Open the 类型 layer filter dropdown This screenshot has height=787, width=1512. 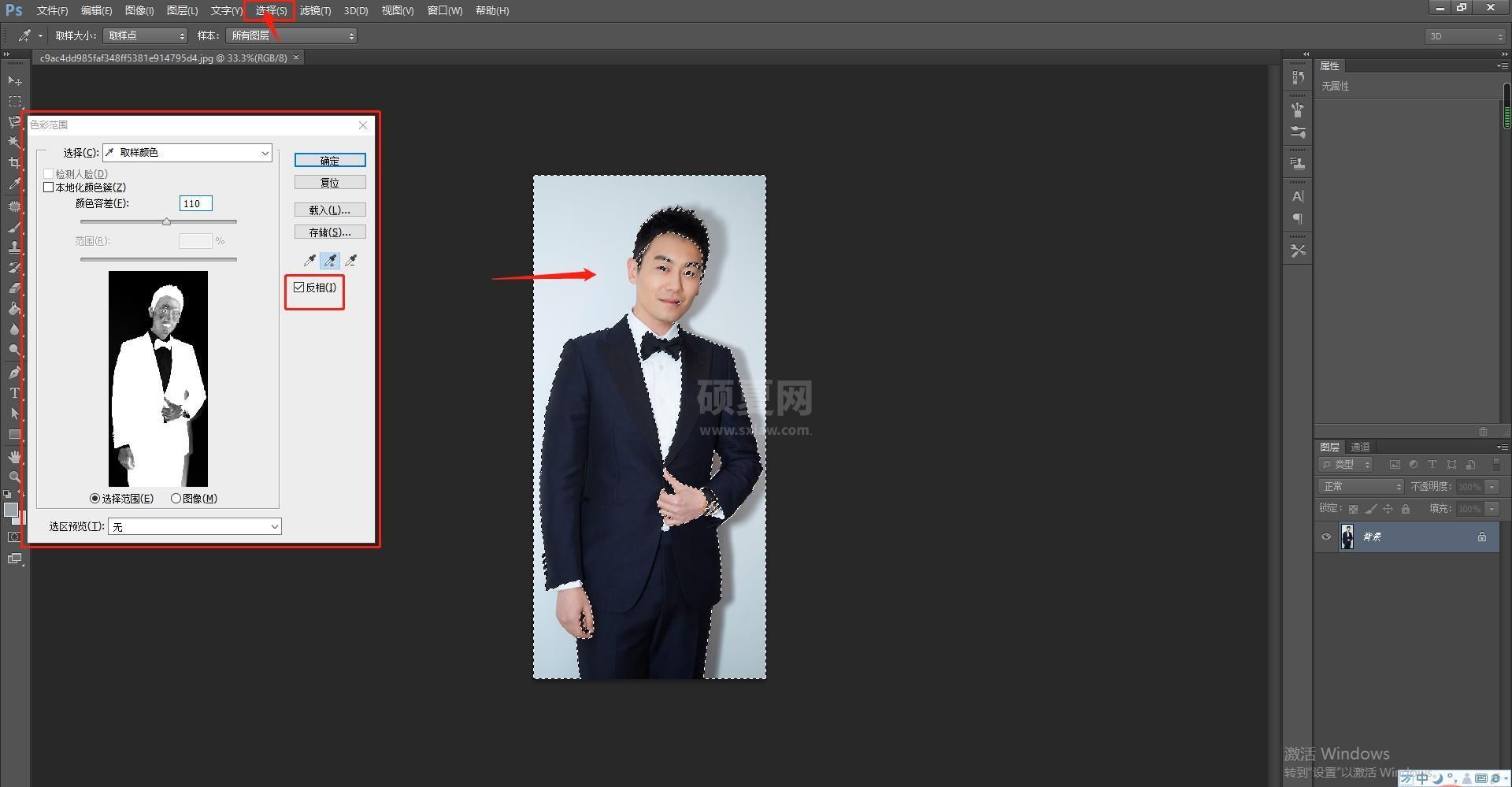tap(1346, 465)
